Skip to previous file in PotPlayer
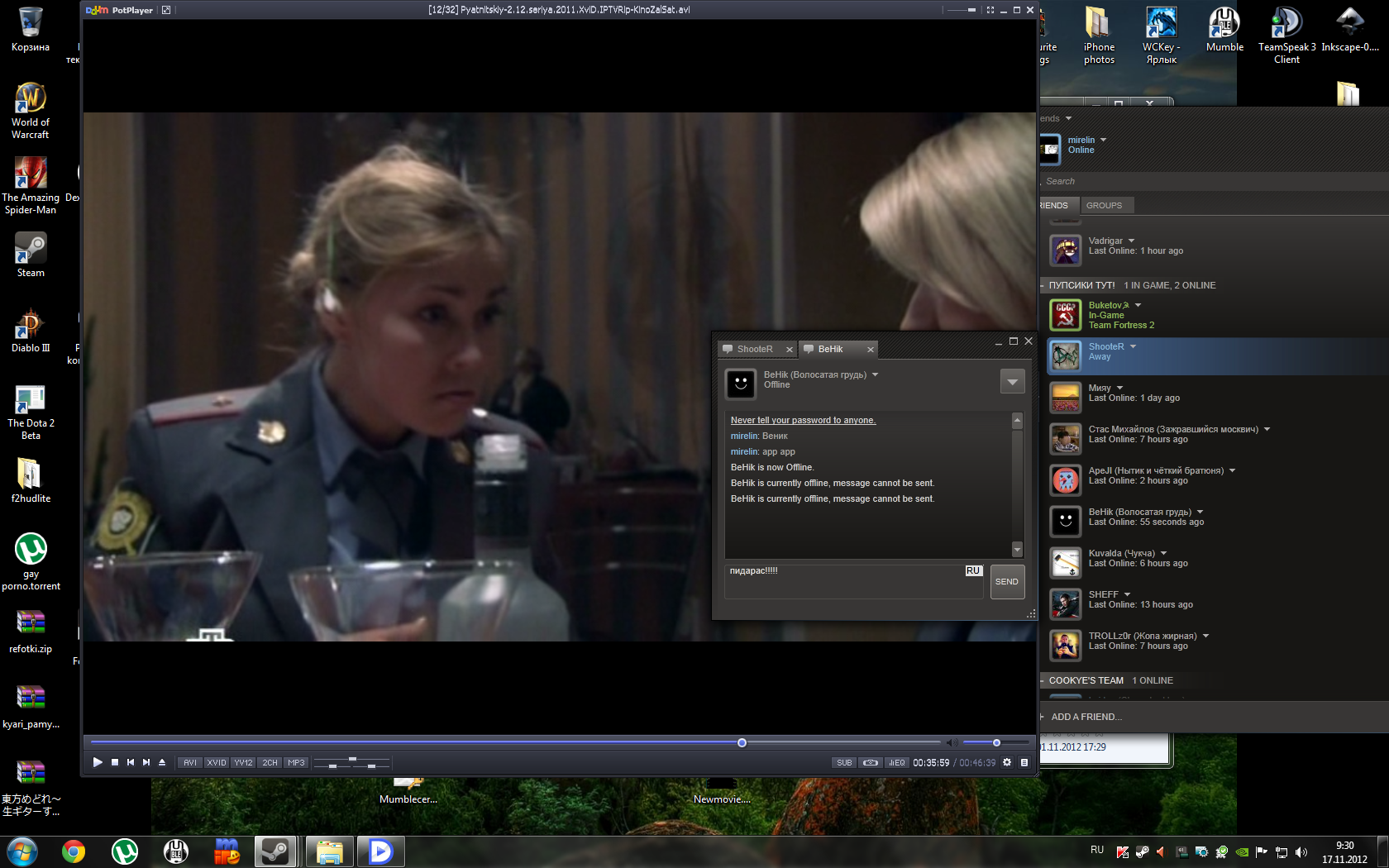 (x=131, y=762)
